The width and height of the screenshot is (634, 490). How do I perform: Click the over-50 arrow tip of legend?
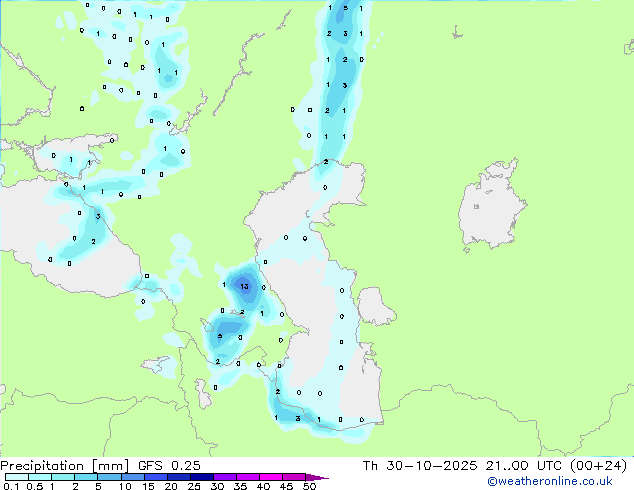click(317, 477)
